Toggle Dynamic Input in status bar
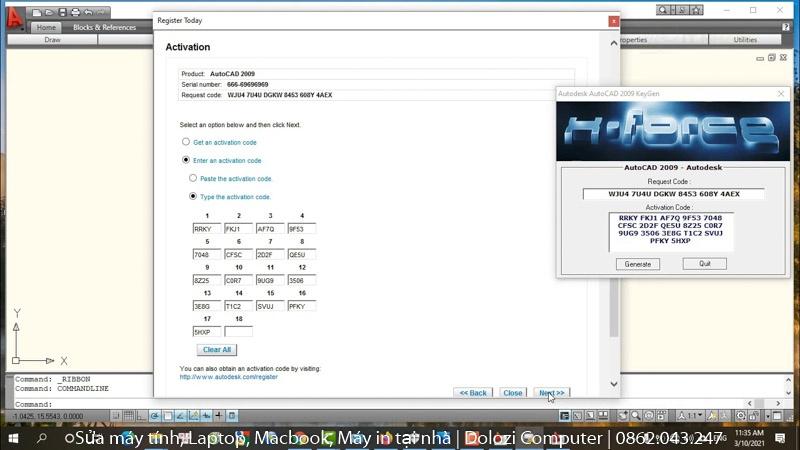This screenshot has height=450, width=800. (206, 416)
